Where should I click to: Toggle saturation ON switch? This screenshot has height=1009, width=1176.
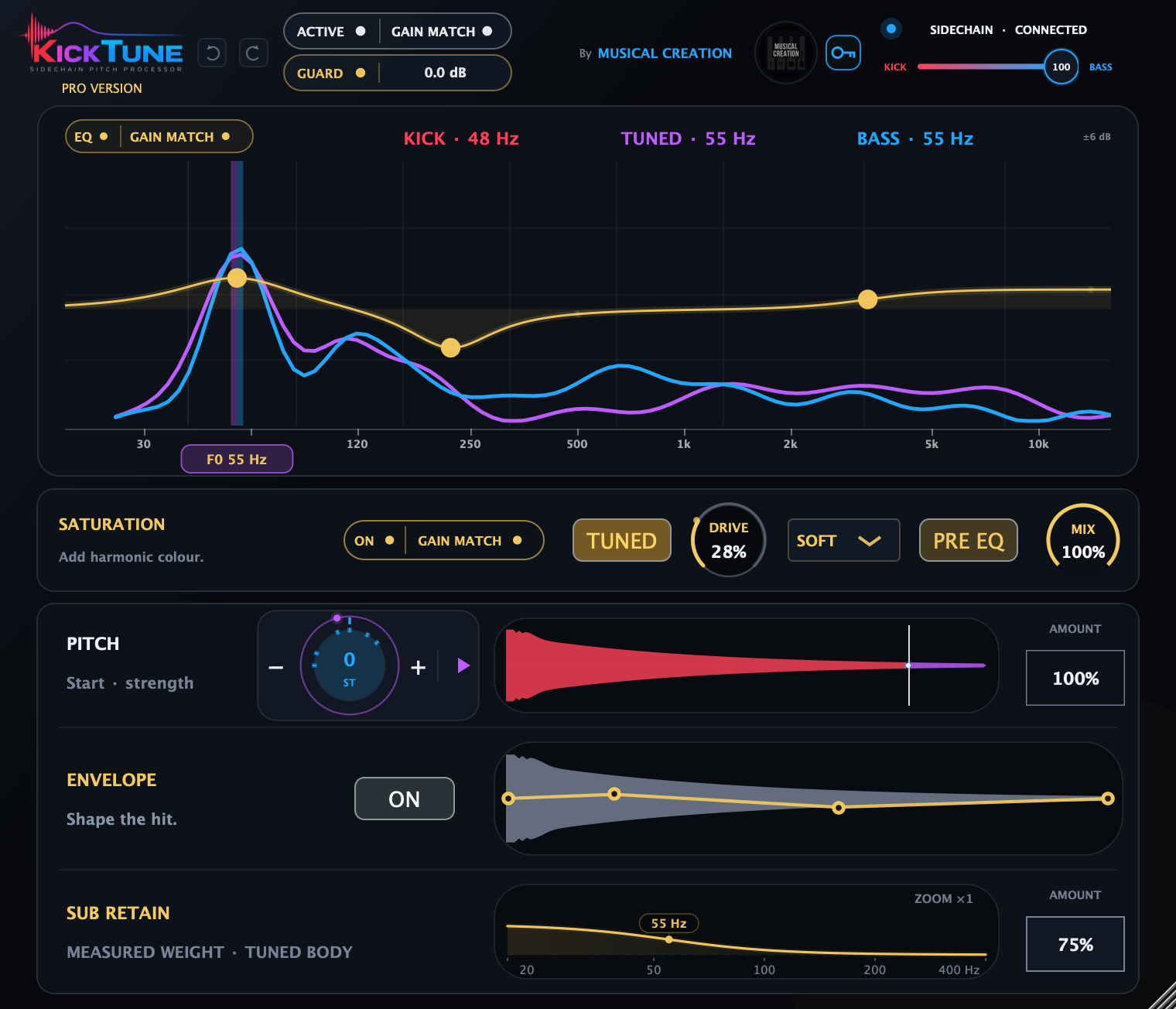[x=374, y=540]
